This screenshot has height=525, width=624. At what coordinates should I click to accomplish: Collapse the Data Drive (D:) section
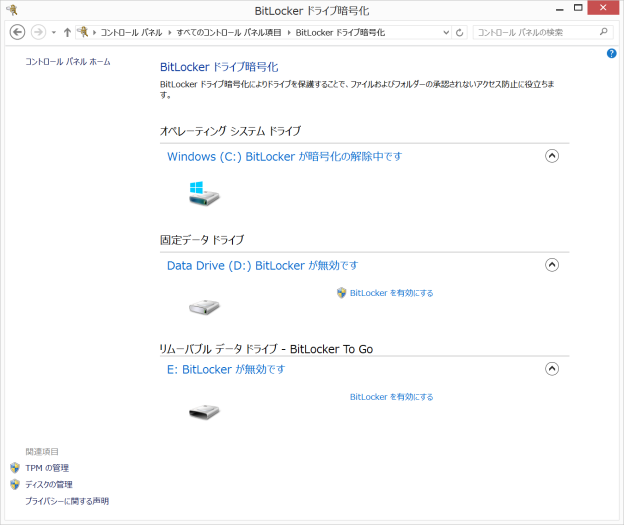pos(552,265)
